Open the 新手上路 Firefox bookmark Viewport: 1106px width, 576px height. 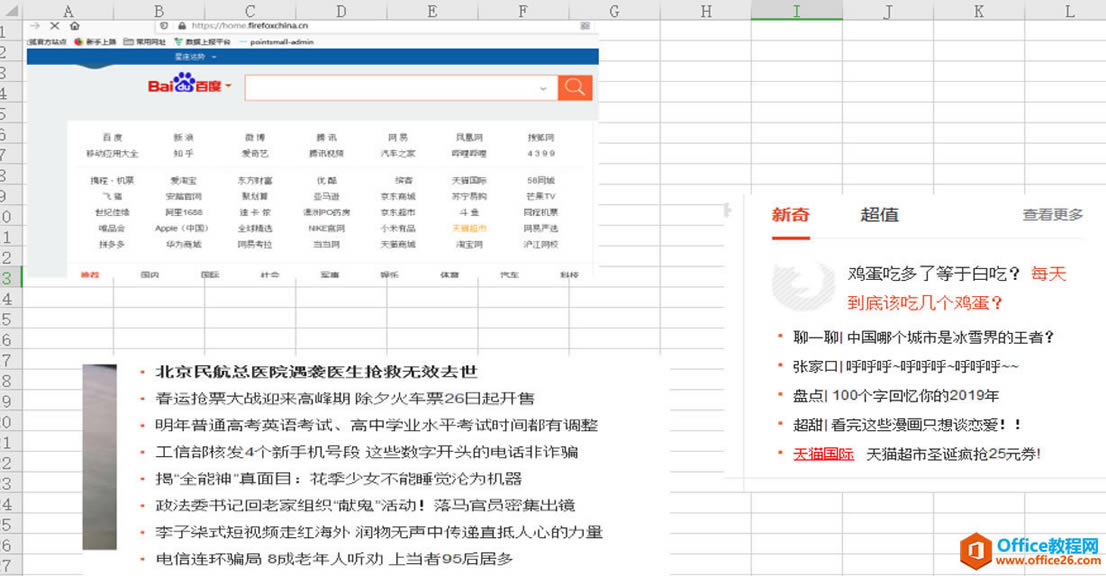pyautogui.click(x=95, y=42)
